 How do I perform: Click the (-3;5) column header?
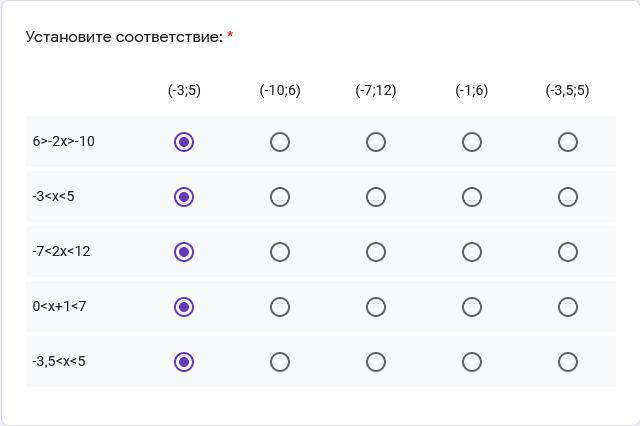(184, 90)
